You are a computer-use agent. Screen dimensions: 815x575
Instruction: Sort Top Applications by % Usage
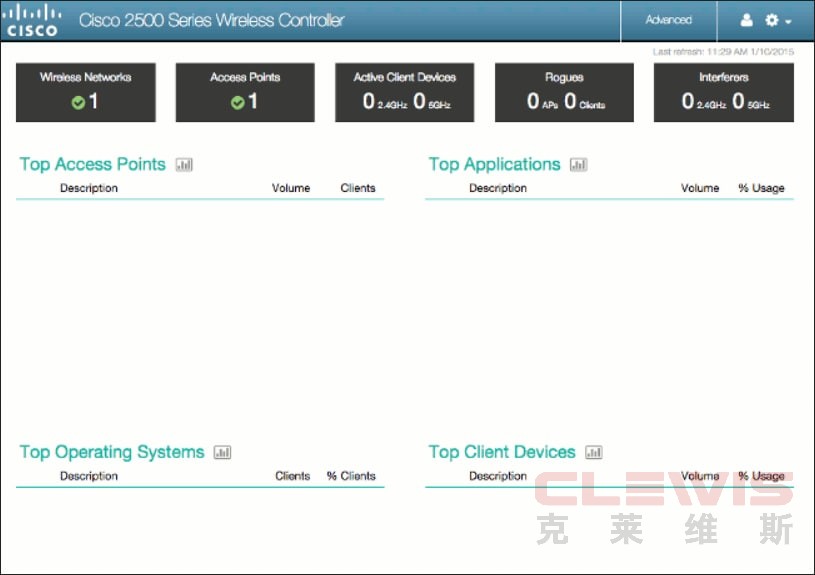pos(761,188)
